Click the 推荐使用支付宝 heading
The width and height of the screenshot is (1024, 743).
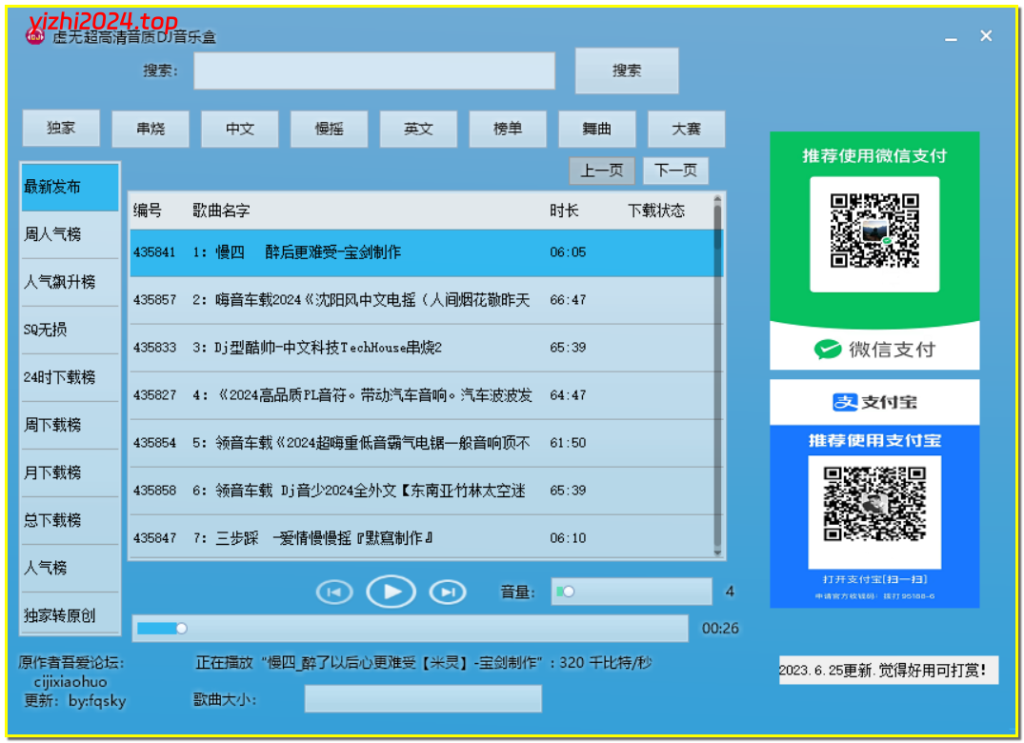(874, 441)
